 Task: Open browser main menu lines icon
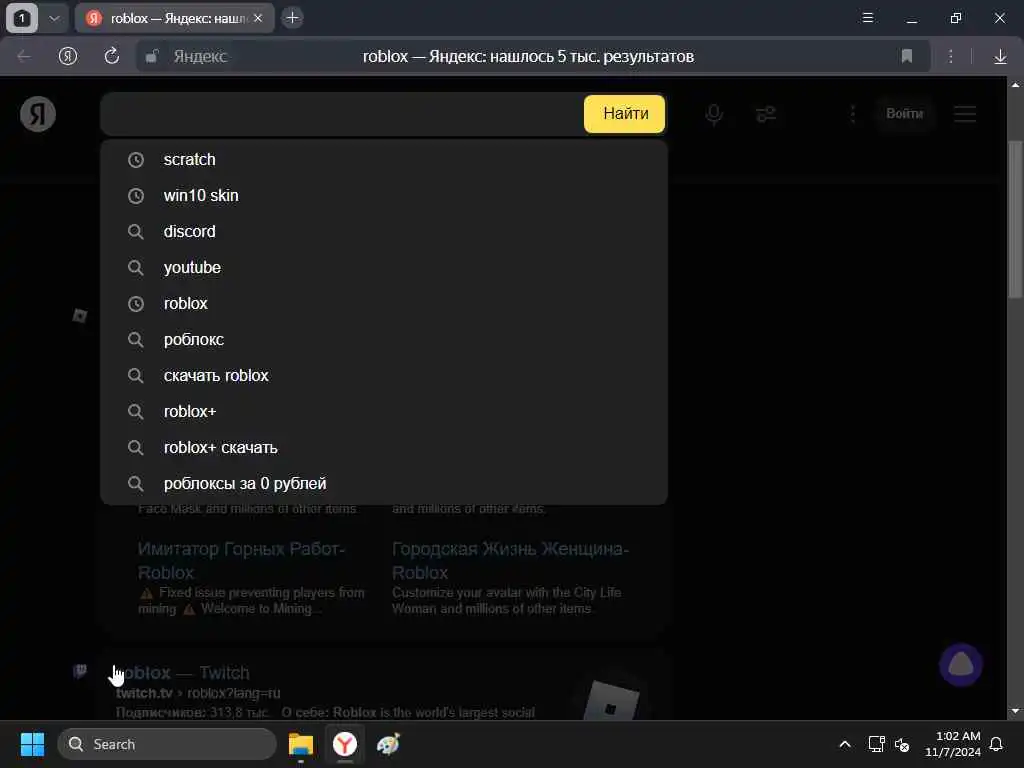868,18
